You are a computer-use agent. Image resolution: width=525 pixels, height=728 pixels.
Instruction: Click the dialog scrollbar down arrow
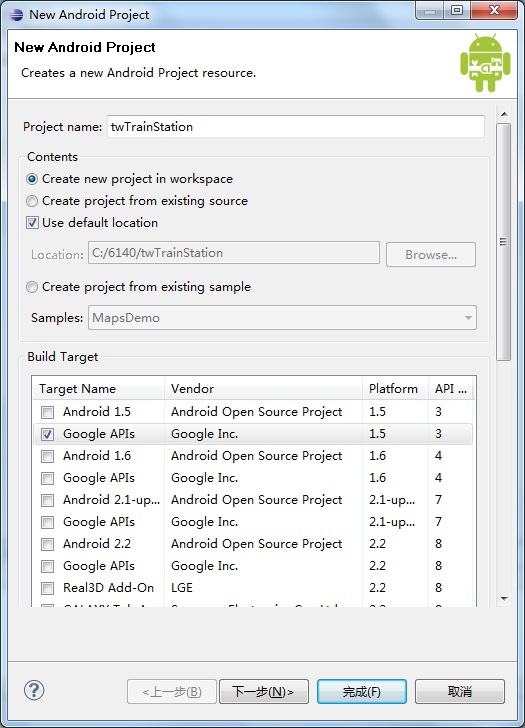504,599
